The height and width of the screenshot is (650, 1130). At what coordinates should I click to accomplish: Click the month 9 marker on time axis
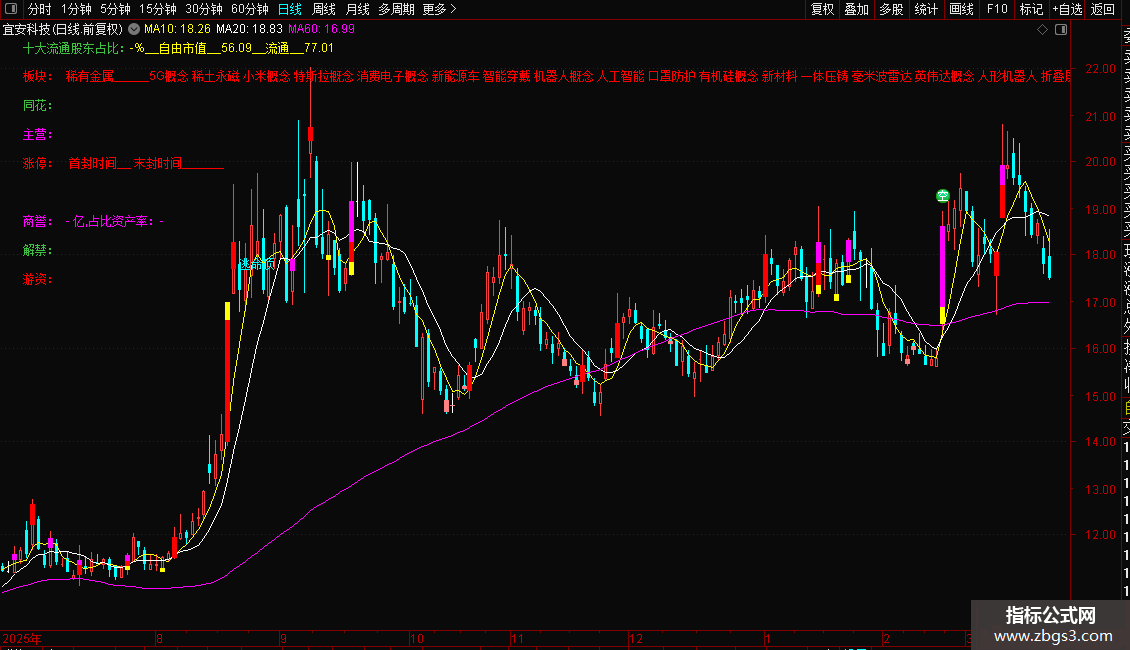click(x=283, y=638)
